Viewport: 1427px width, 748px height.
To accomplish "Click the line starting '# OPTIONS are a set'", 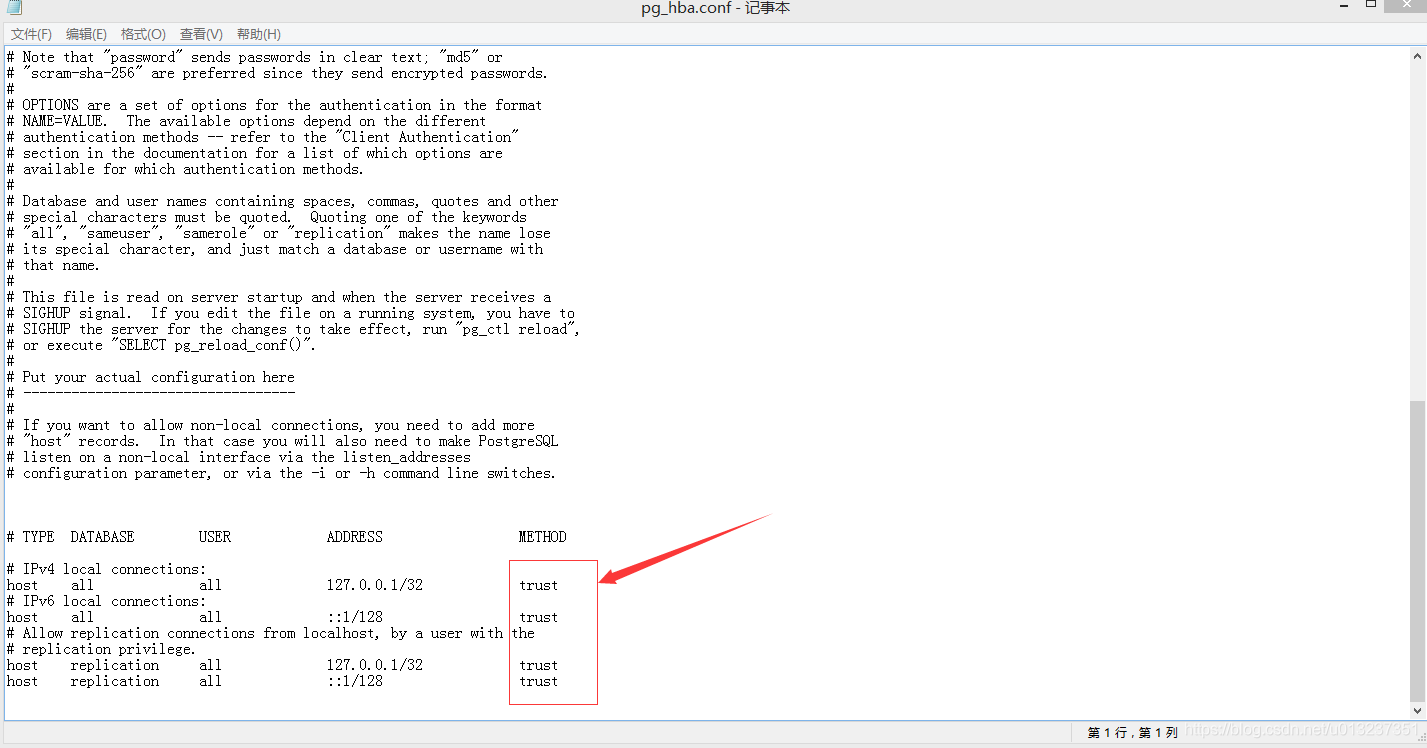I will 274,105.
